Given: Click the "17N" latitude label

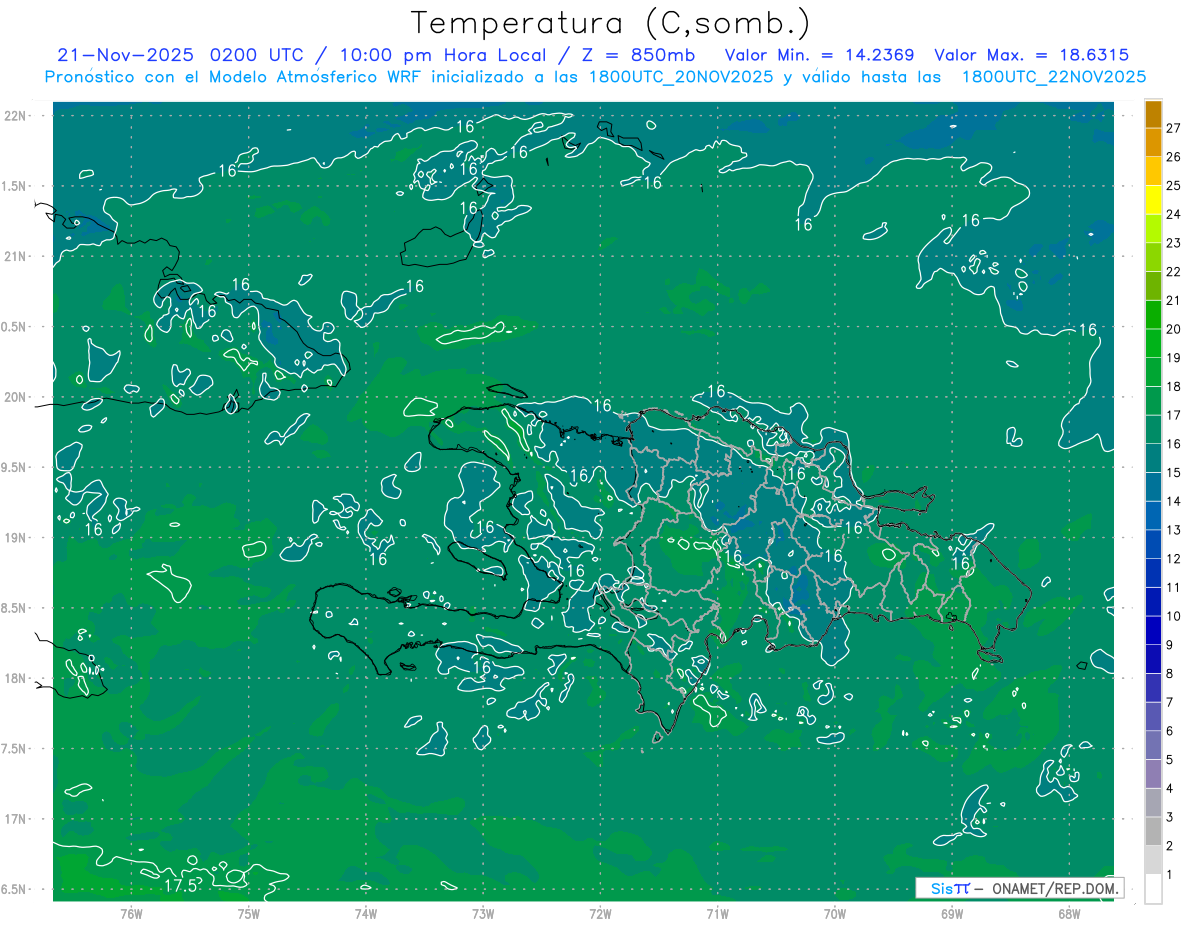Looking at the screenshot, I should coord(15,820).
